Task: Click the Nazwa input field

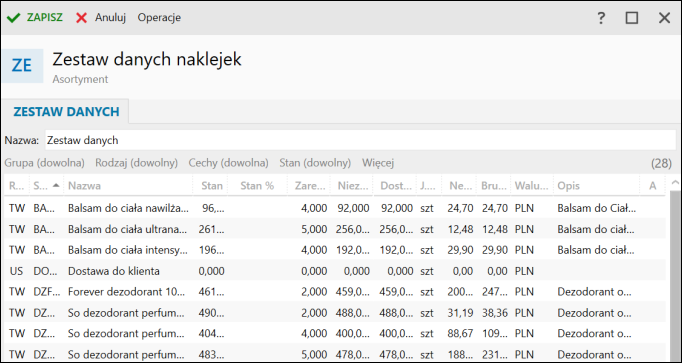Action: (x=361, y=140)
